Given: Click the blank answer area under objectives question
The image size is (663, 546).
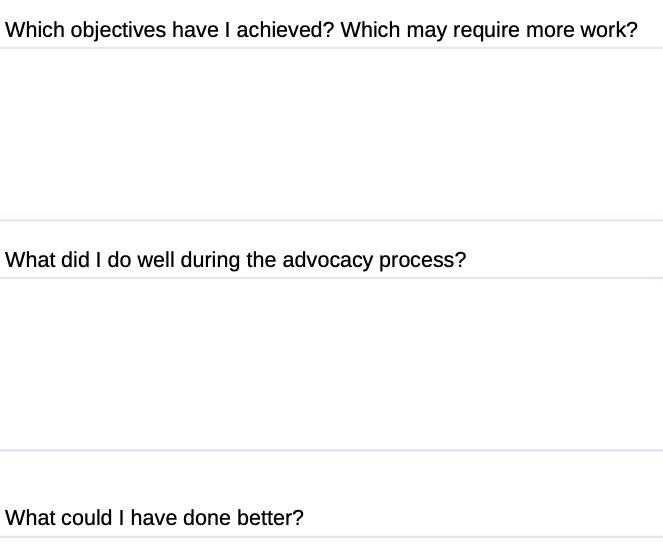Looking at the screenshot, I should (x=331, y=134).
